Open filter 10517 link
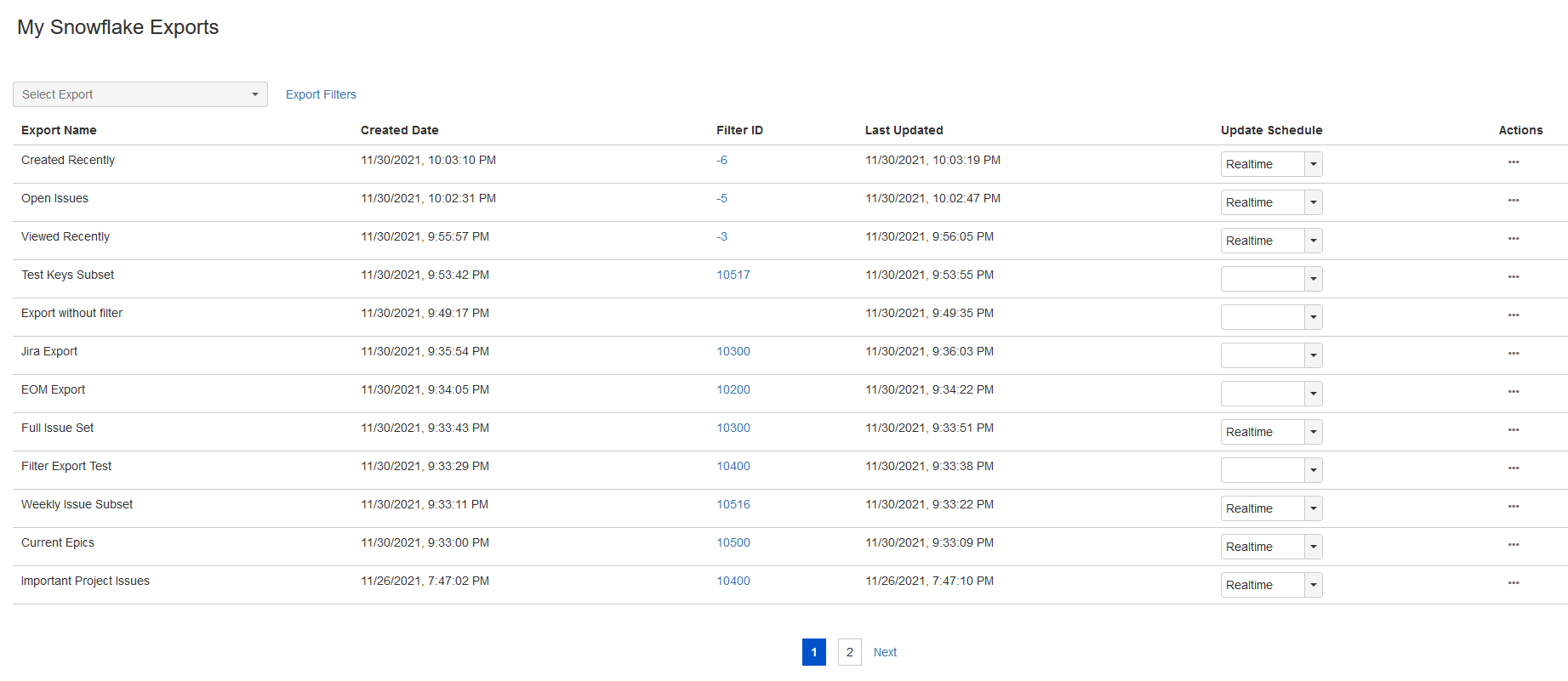 tap(733, 275)
